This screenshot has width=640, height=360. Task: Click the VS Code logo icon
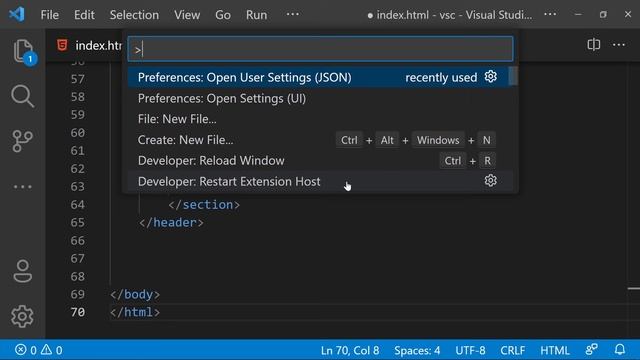point(17,15)
